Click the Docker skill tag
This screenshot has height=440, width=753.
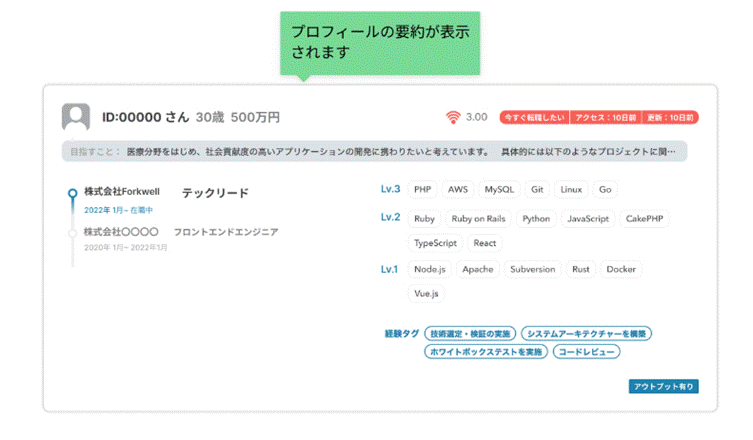(620, 269)
